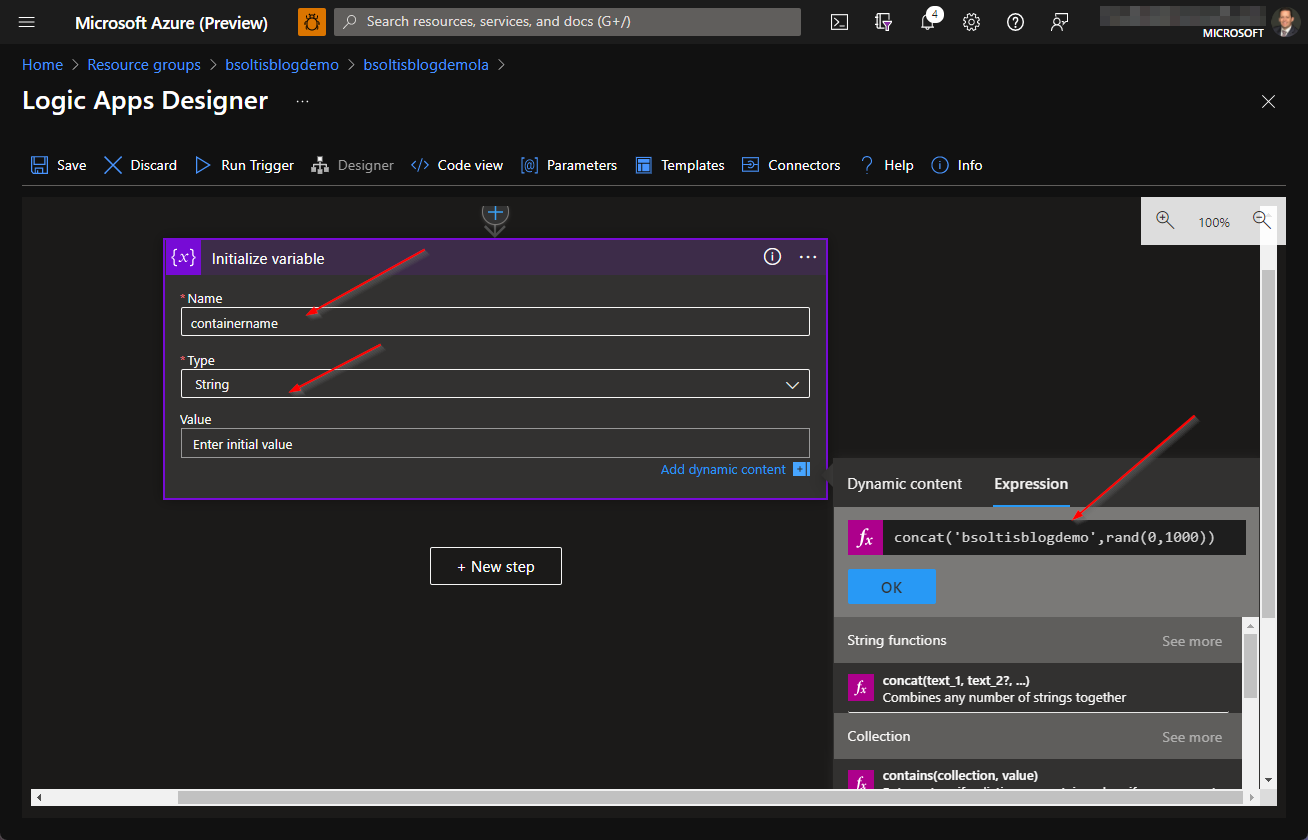Expand the Type dropdown showing String
Screen dimensions: 1308x840
click(x=495, y=384)
